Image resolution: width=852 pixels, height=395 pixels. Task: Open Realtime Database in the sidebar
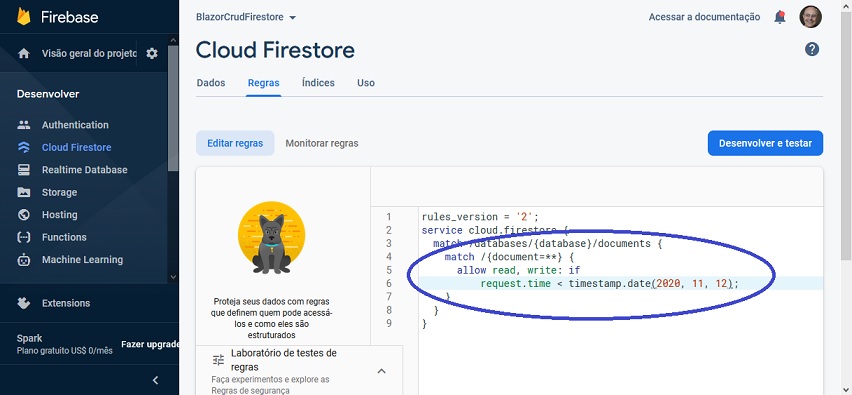pos(85,170)
